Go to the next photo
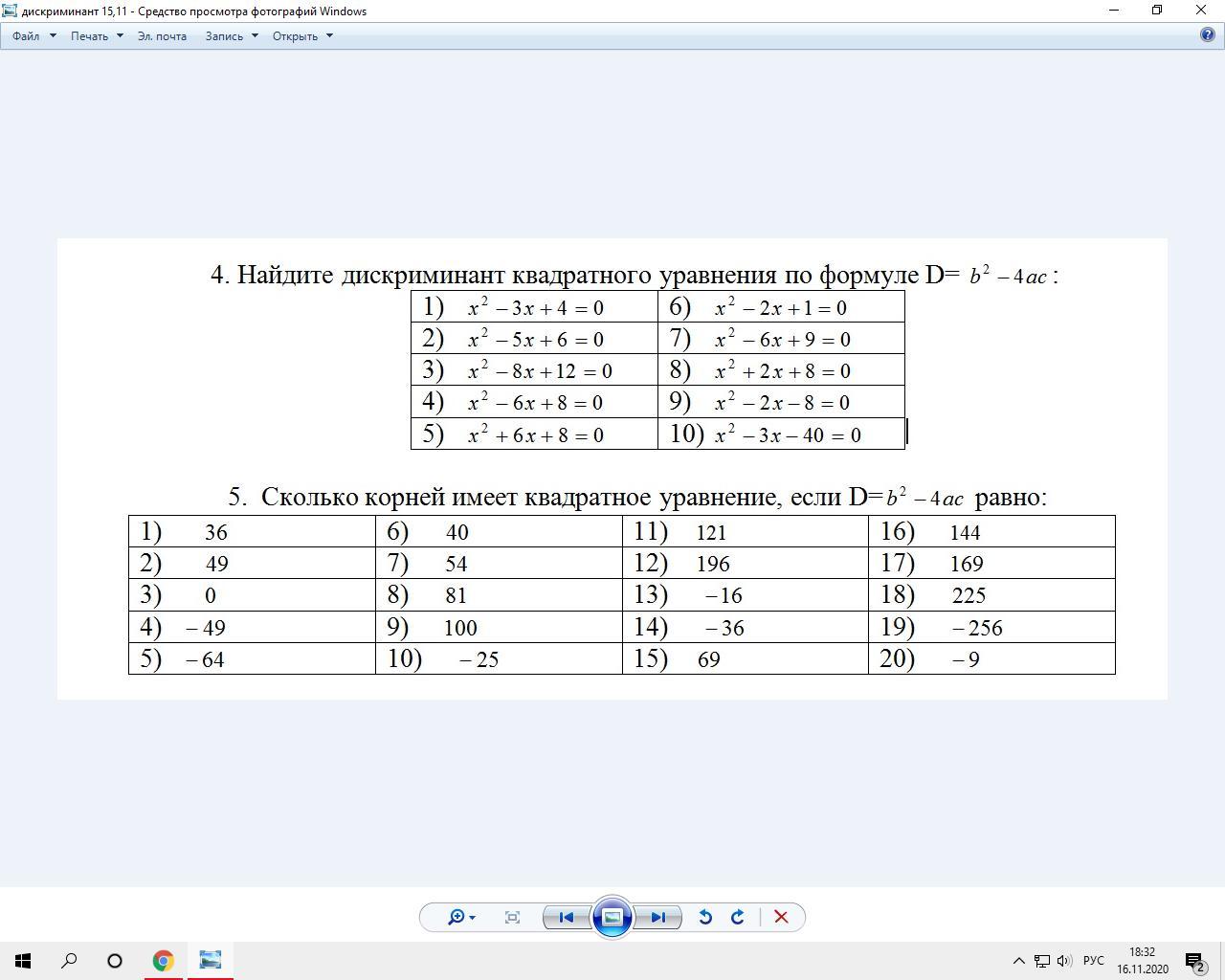This screenshot has width=1225, height=980. 658,917
